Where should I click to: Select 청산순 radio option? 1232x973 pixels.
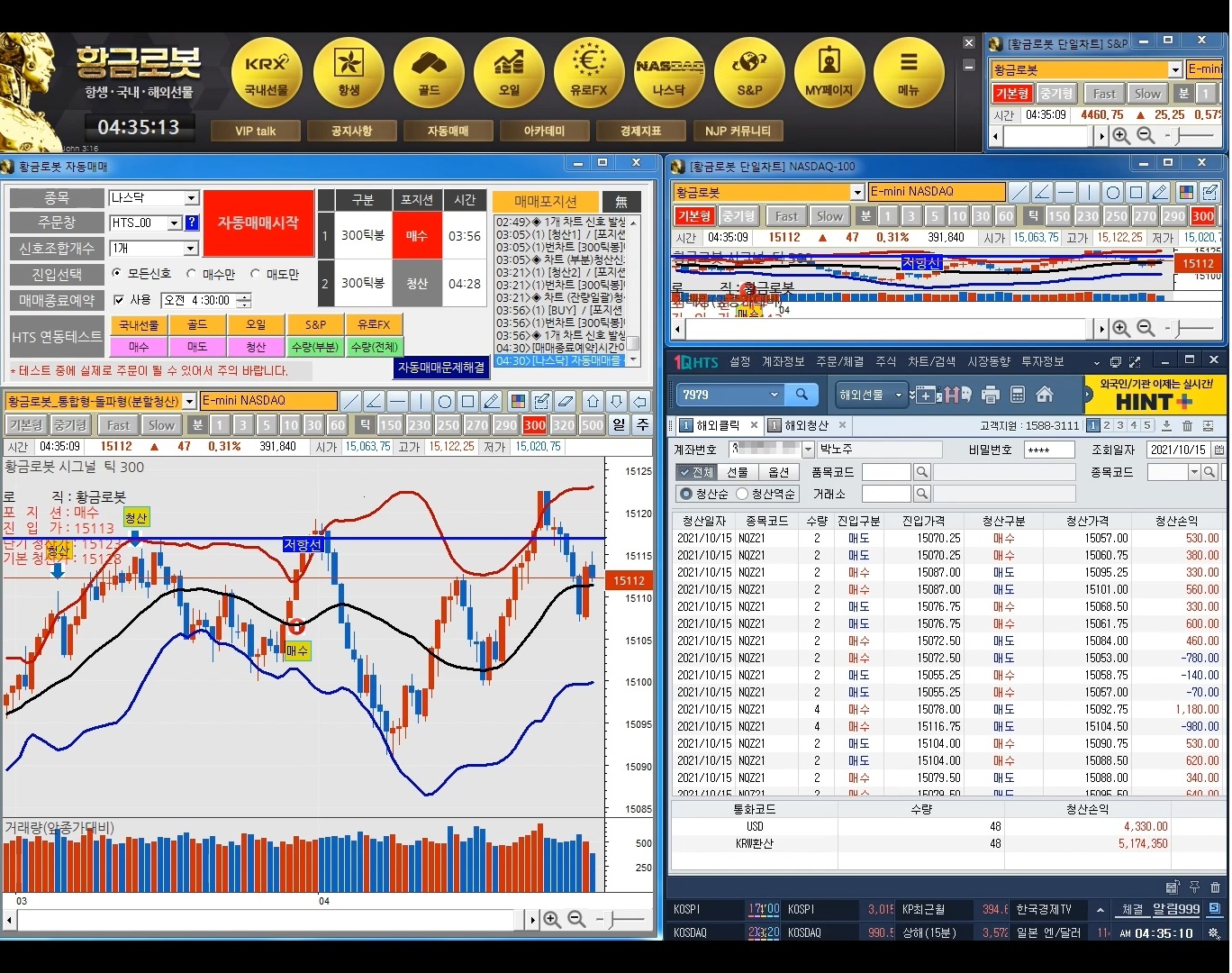686,494
